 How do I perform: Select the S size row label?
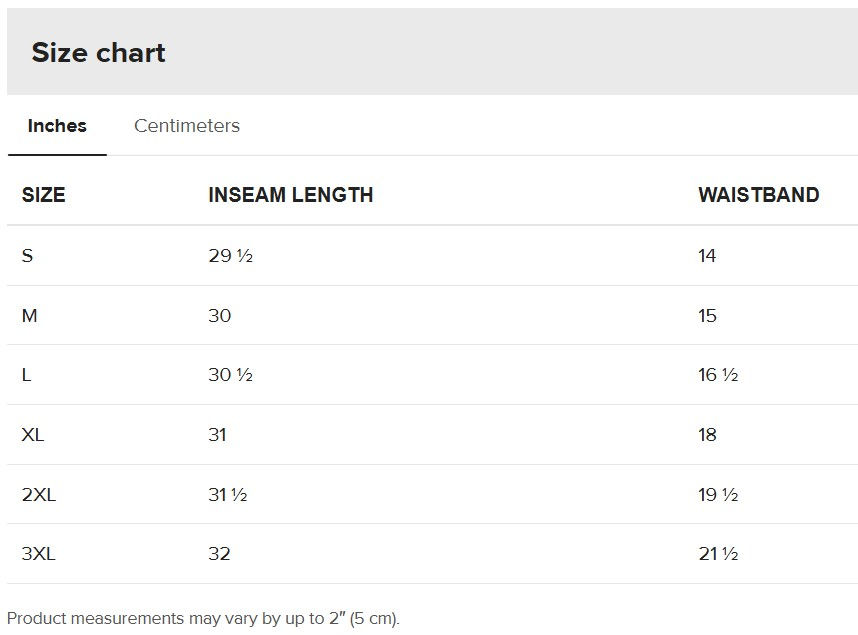pos(28,256)
